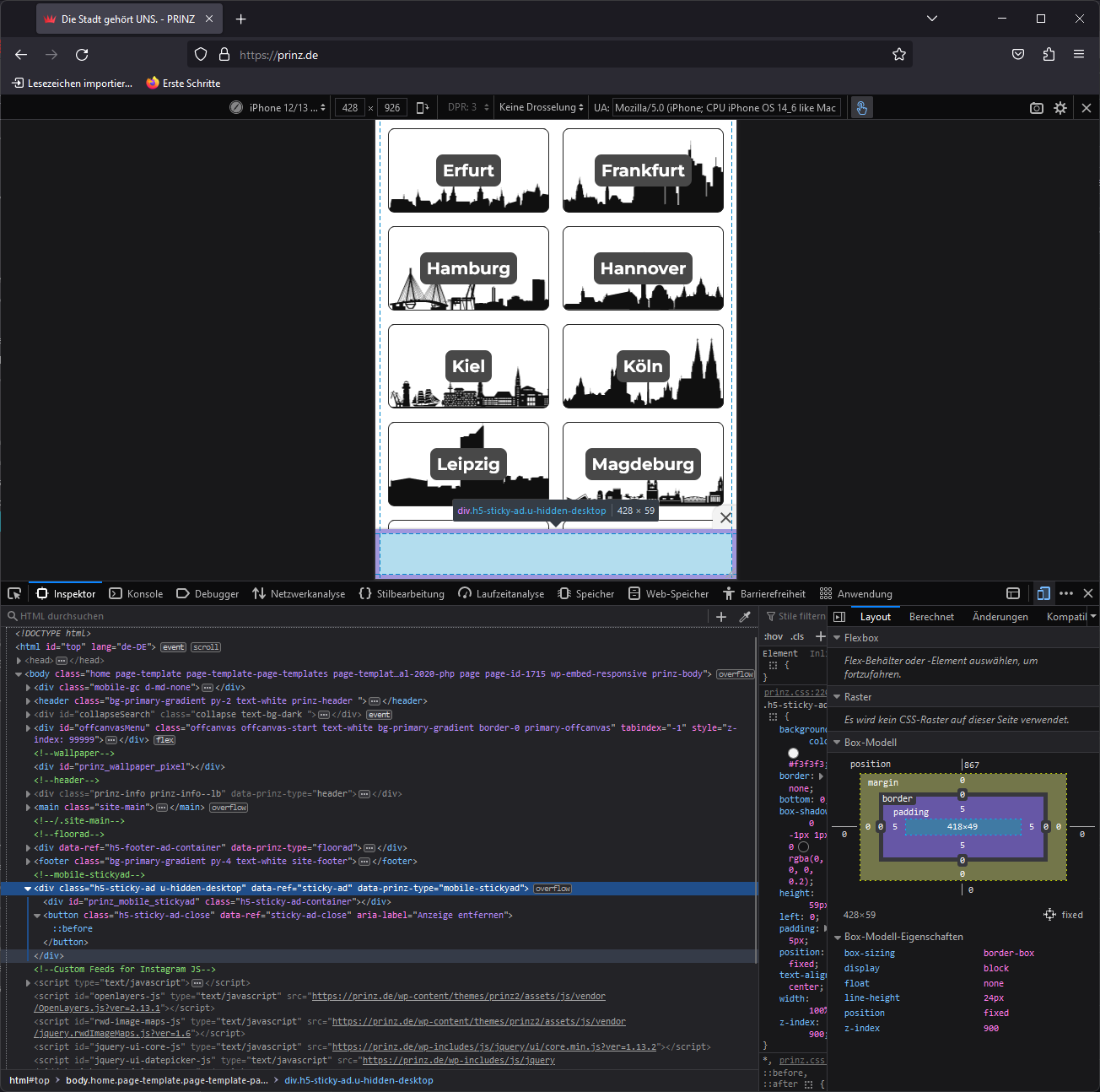Image resolution: width=1100 pixels, height=1092 pixels.
Task: Open responsive design mode settings gear
Action: click(1060, 108)
